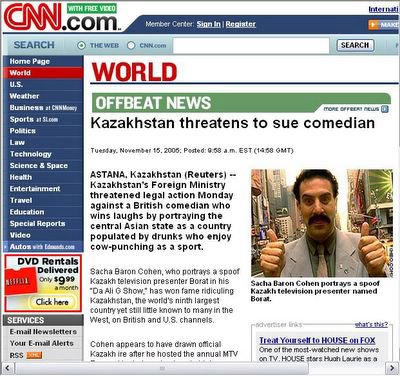This screenshot has height=376, width=400.
Task: Click the article date Tuesday, November 15
Action: click(x=192, y=151)
